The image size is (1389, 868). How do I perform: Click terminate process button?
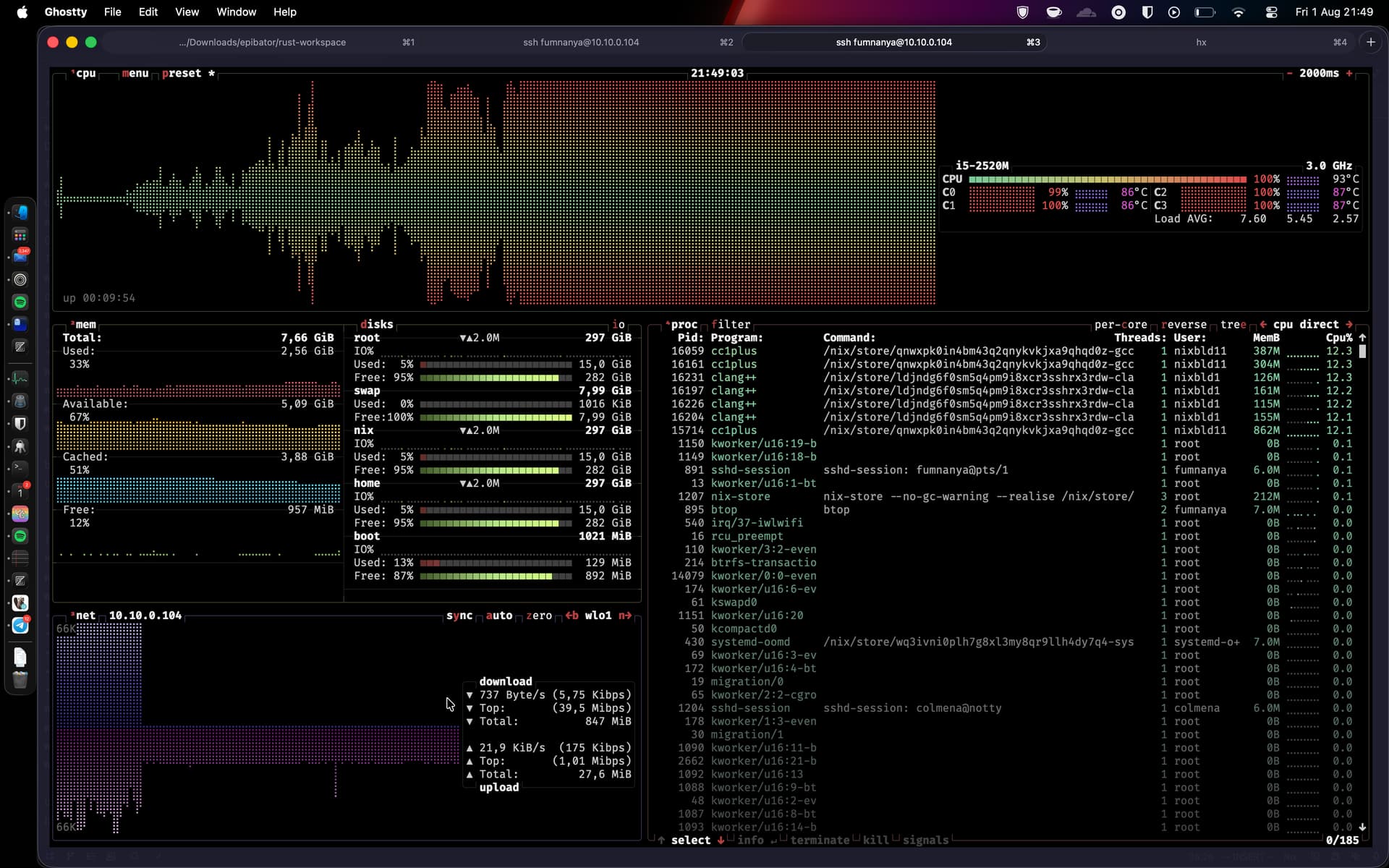tap(820, 840)
